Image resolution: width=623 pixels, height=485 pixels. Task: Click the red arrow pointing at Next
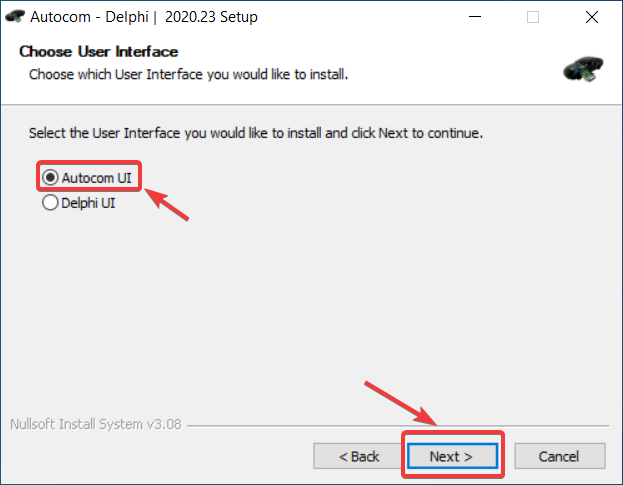coord(400,402)
